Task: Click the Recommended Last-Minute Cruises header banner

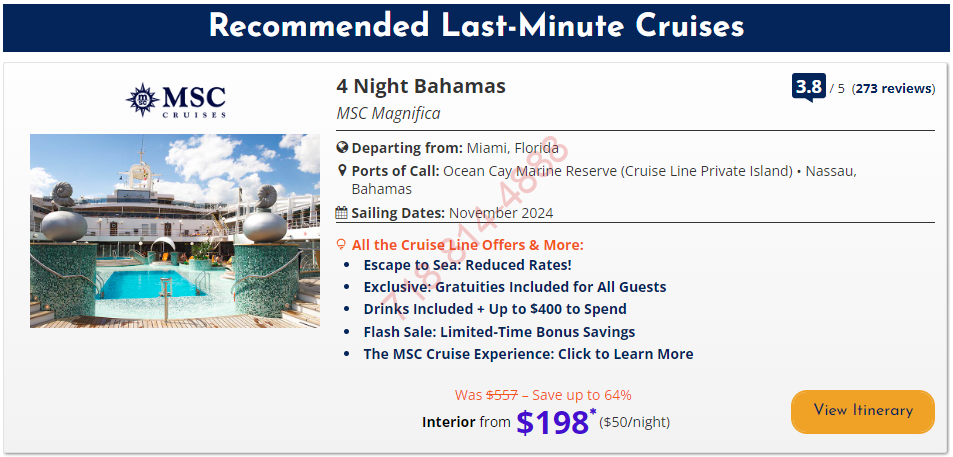Action: click(476, 27)
